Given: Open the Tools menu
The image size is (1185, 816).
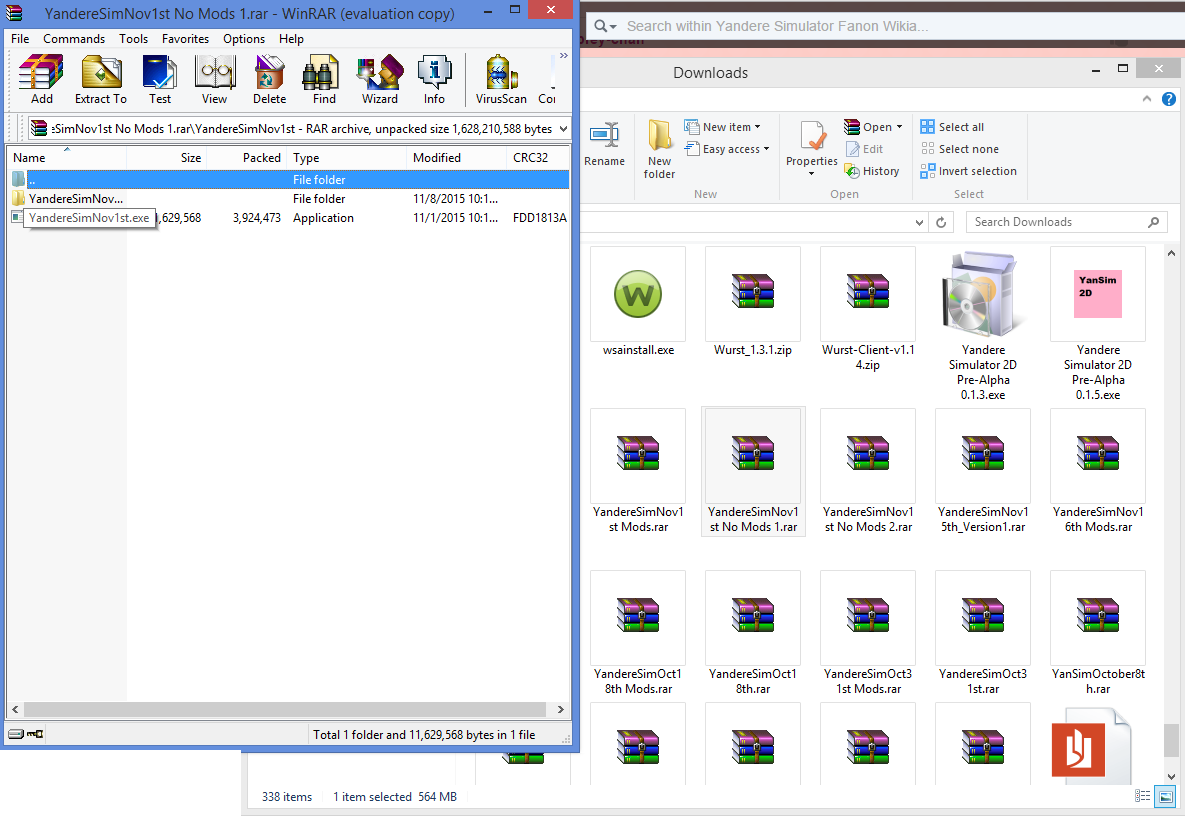Looking at the screenshot, I should [133, 39].
